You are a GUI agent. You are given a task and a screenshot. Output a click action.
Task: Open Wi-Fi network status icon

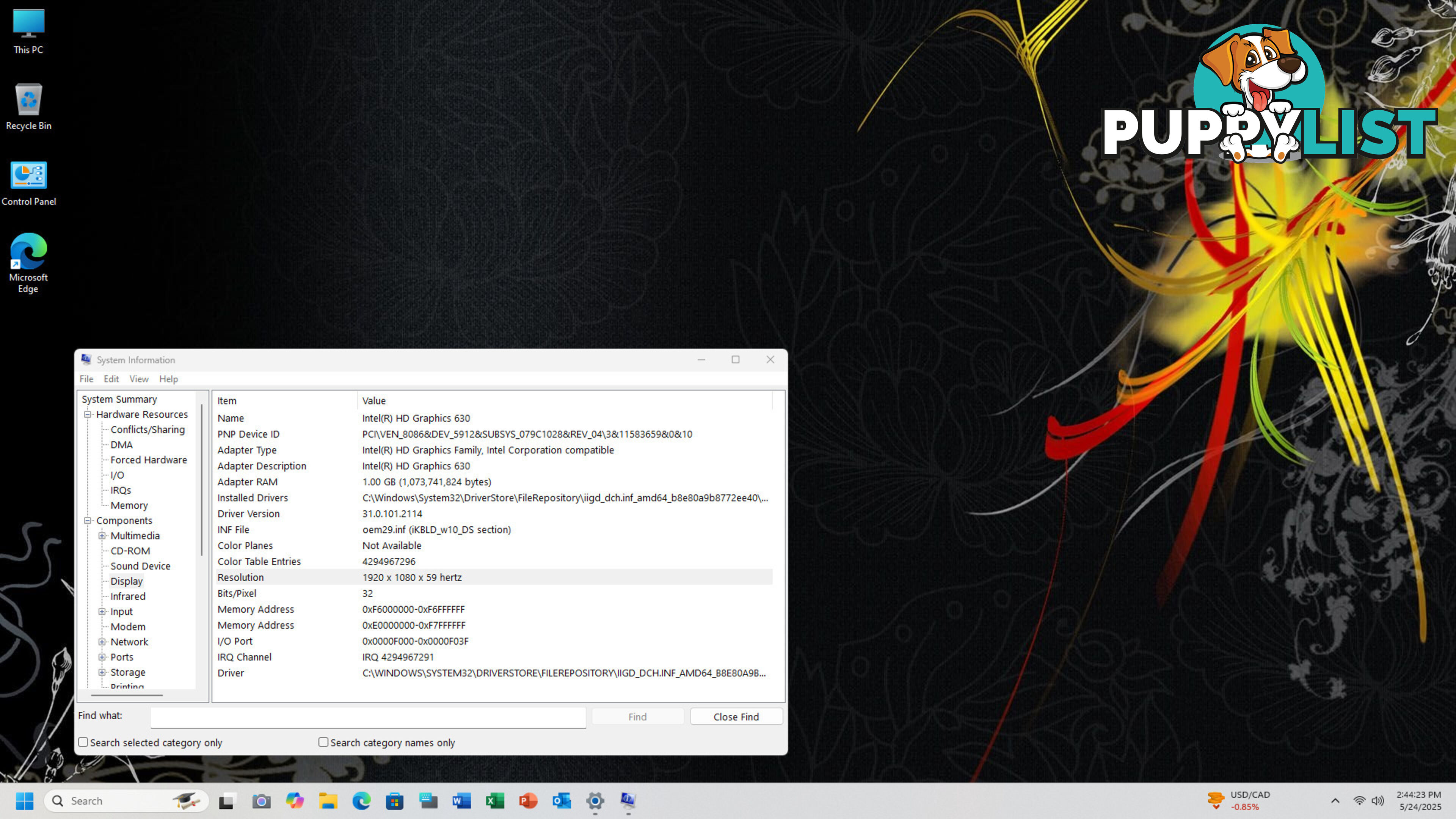1359,800
